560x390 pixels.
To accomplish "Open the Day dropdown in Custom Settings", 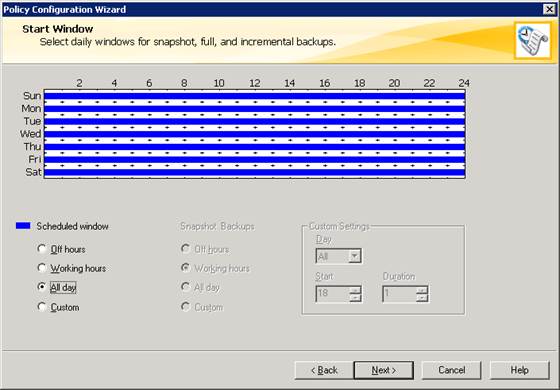I will click(x=355, y=256).
